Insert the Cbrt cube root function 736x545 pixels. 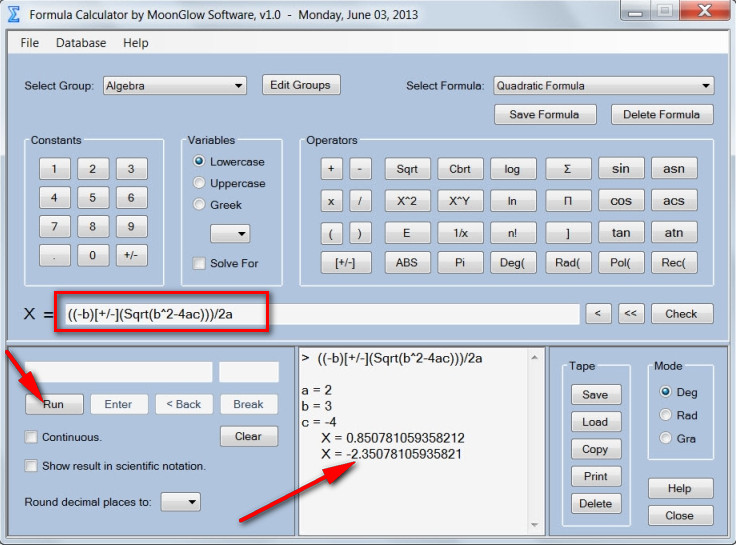click(460, 169)
